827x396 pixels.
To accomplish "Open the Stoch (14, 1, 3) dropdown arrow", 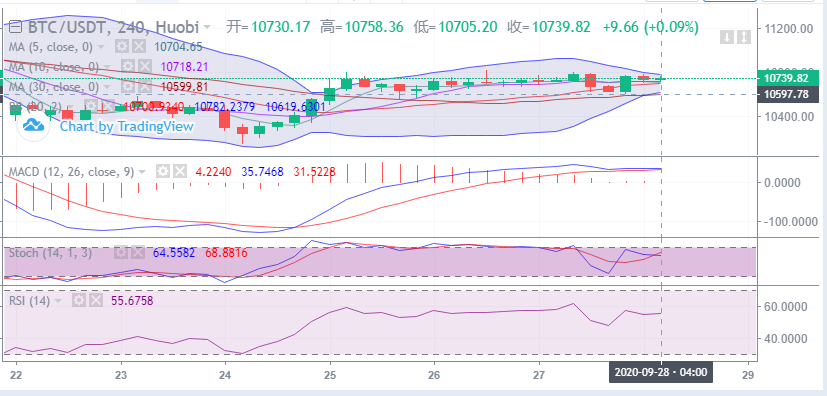I will [100, 254].
